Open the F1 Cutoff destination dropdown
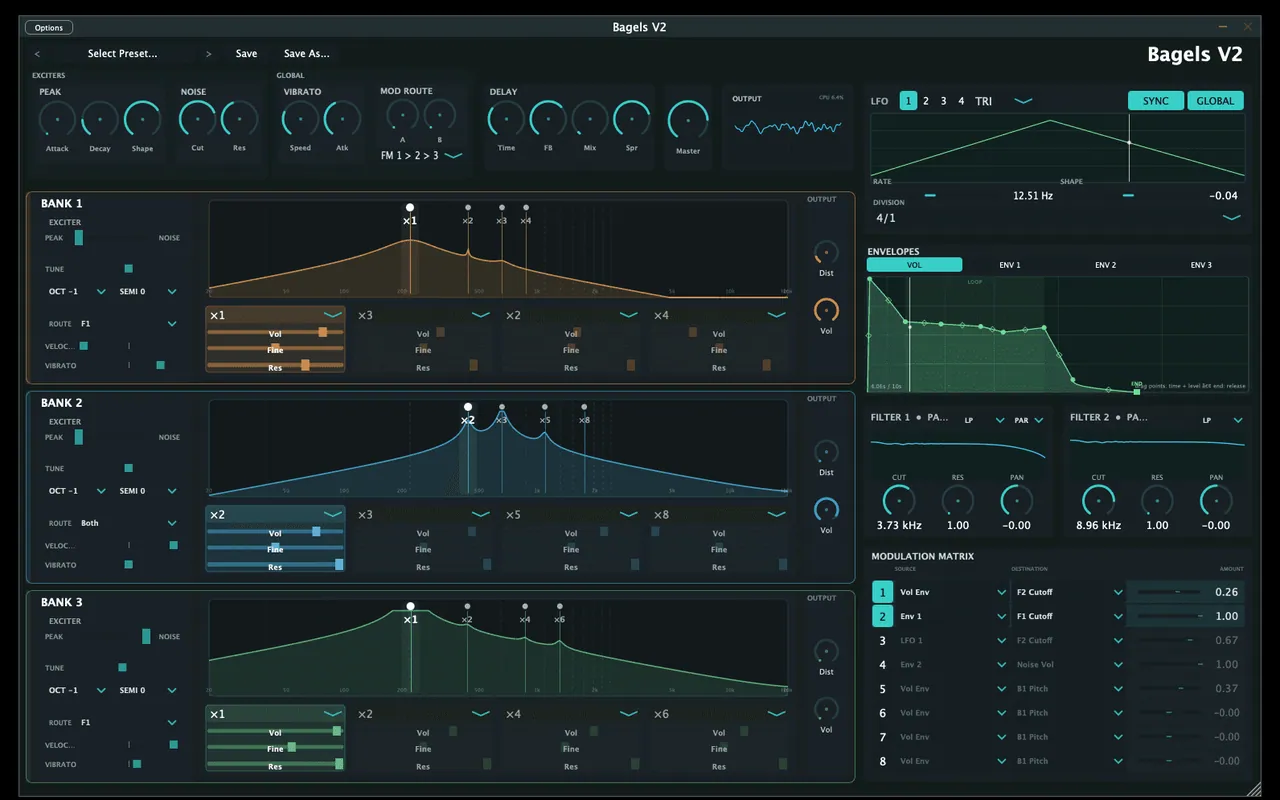Image resolution: width=1280 pixels, height=800 pixels. tap(1070, 616)
